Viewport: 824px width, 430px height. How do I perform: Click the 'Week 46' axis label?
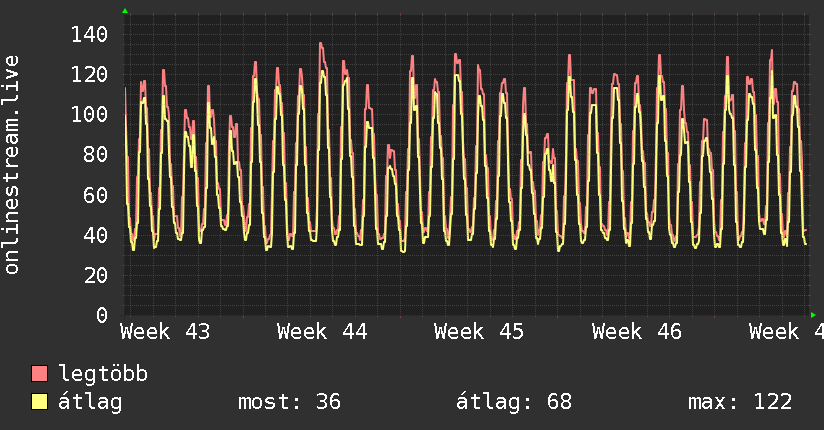pos(636,332)
